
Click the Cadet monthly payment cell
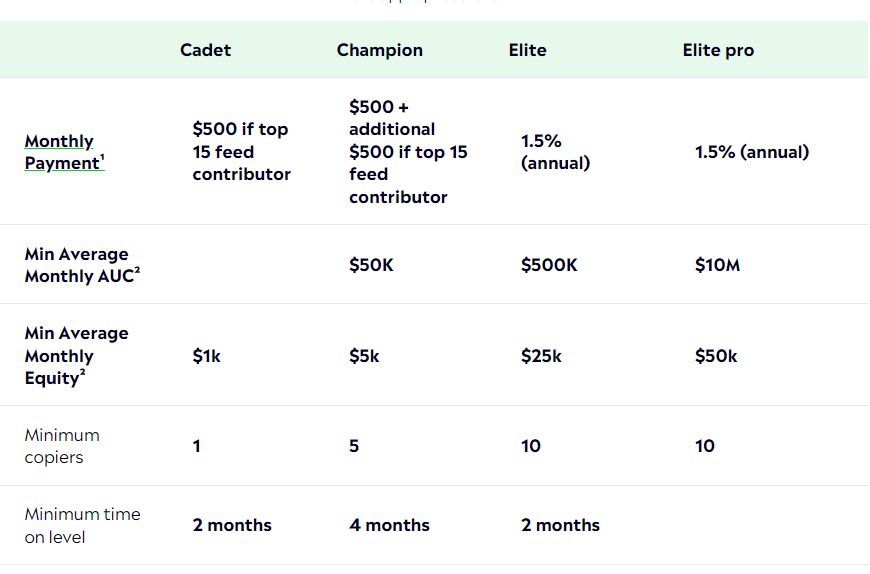[241, 152]
